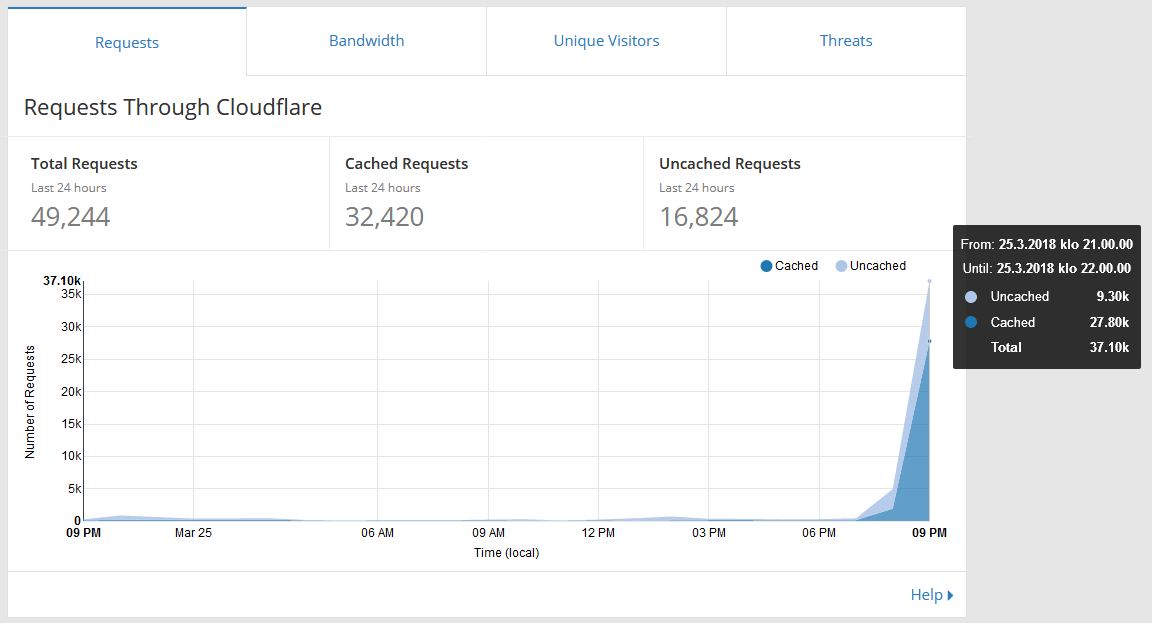Image resolution: width=1152 pixels, height=623 pixels.
Task: Click the tooltip Cached 27.80k row
Action: 1047,323
